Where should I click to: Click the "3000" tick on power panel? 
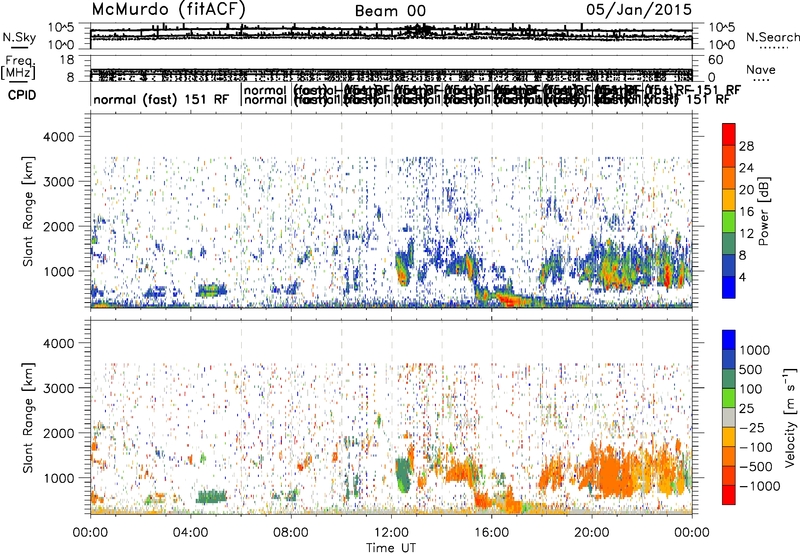58,182
